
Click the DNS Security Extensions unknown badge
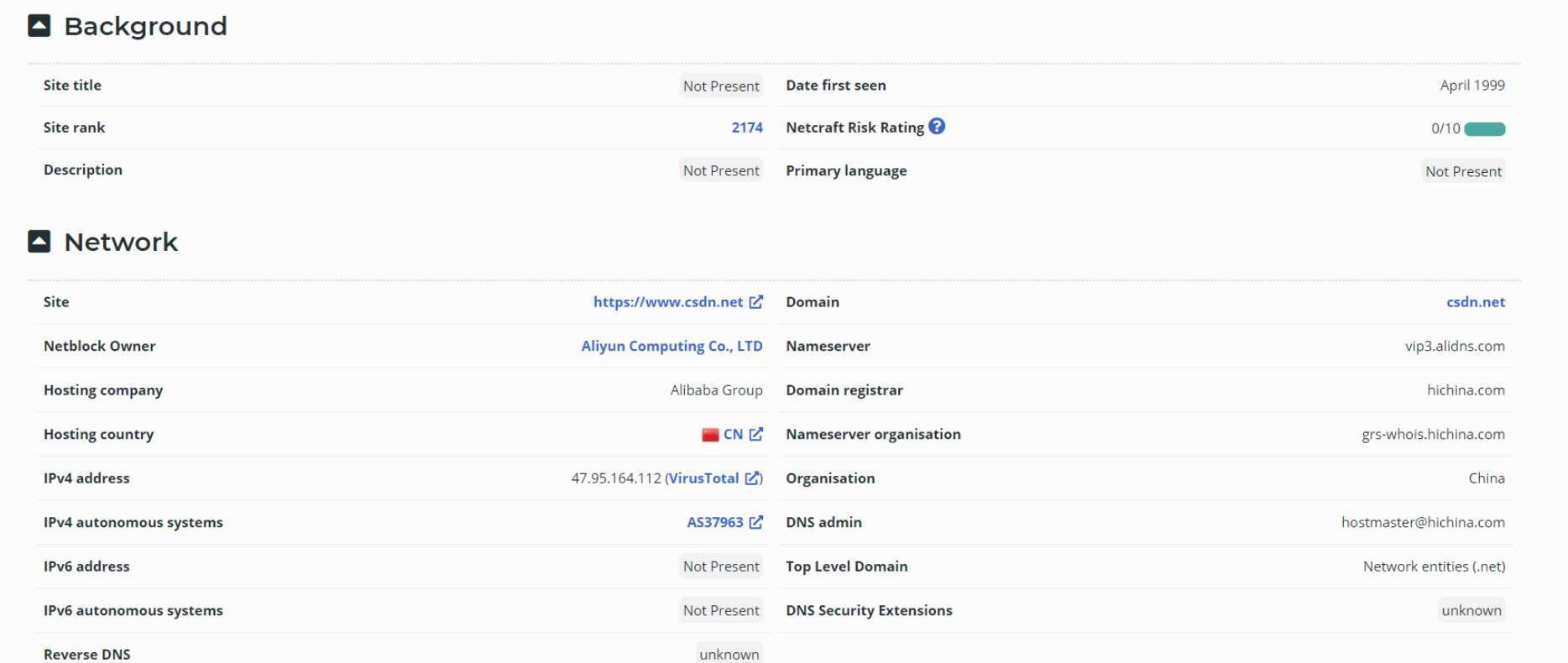click(x=1471, y=610)
